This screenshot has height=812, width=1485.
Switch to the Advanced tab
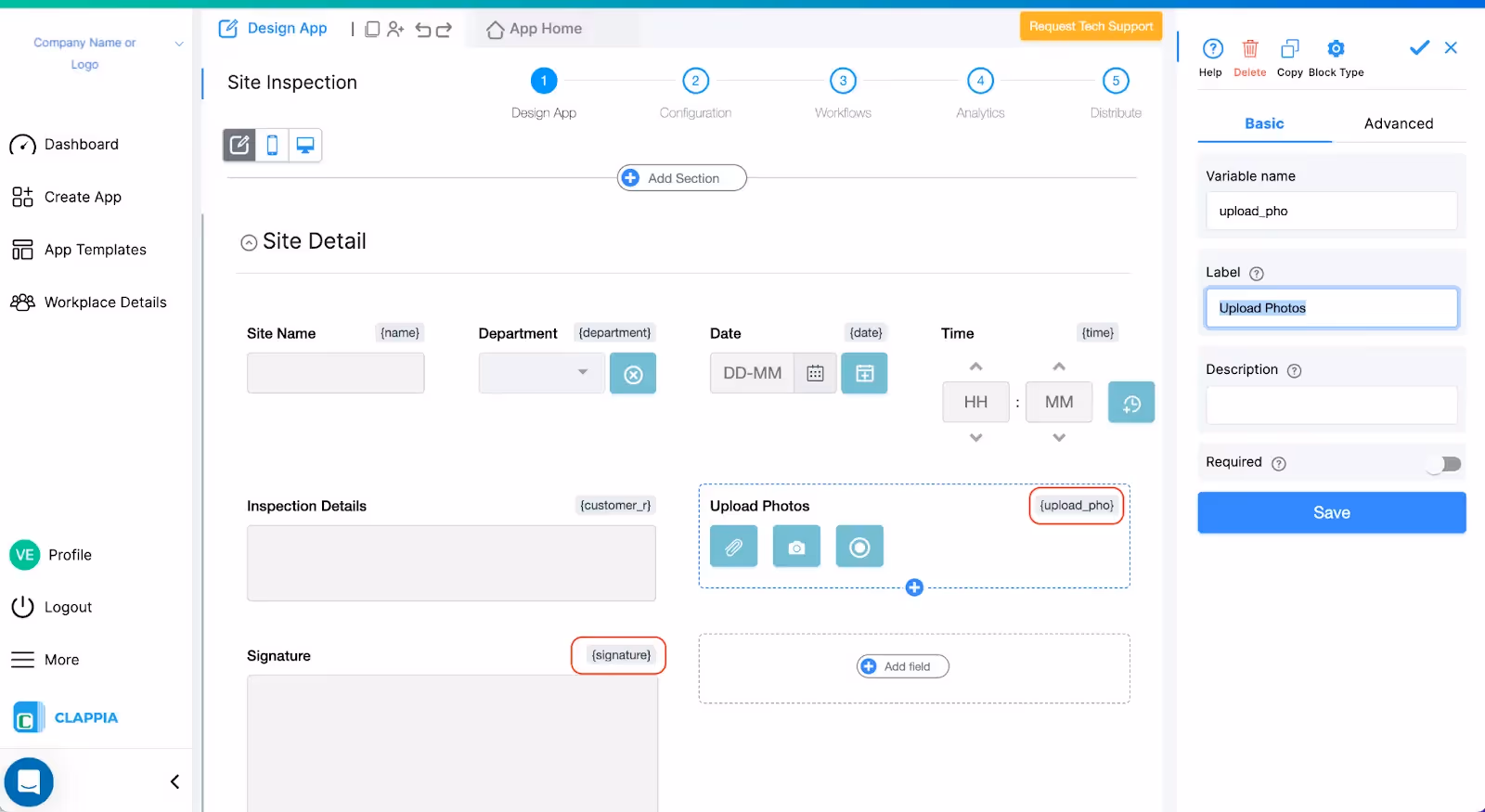[x=1399, y=123]
